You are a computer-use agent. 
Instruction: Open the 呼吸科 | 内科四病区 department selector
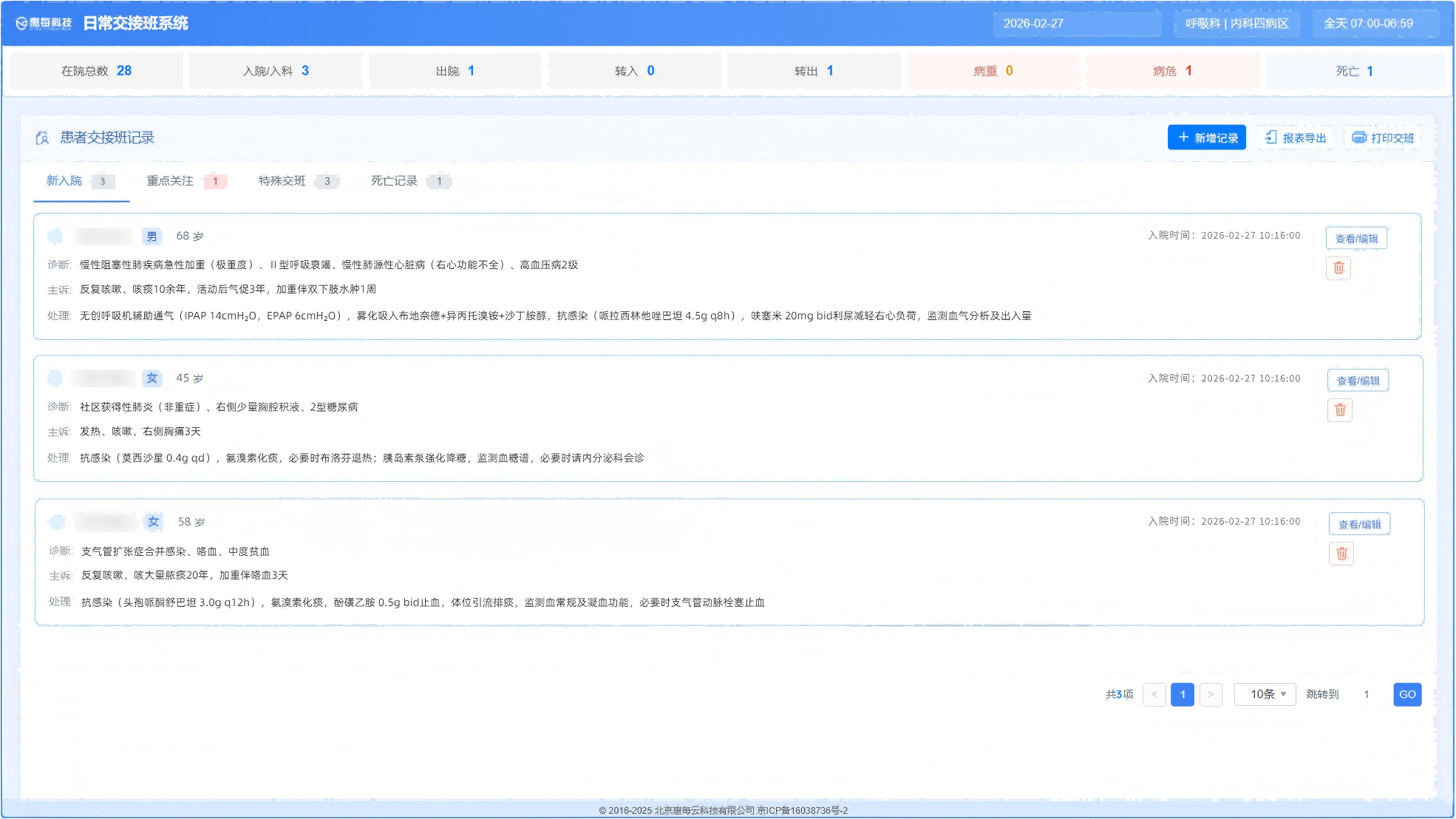point(1236,23)
